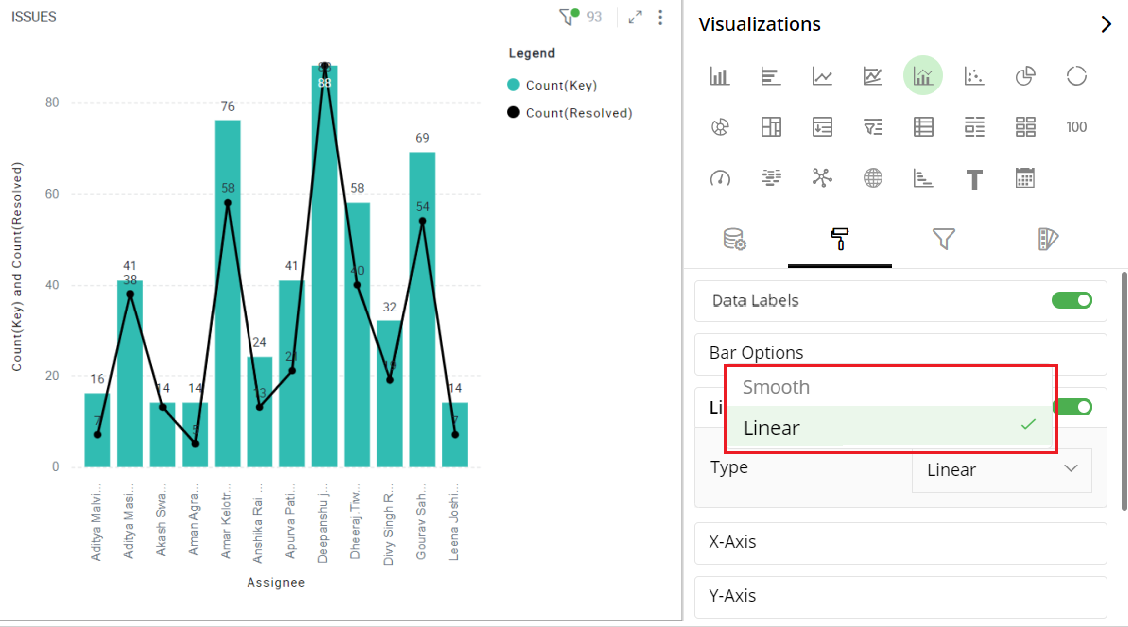Click the Dheeraj Tiw bar labeled 58
Viewport: 1128px width, 627px height.
(x=358, y=334)
